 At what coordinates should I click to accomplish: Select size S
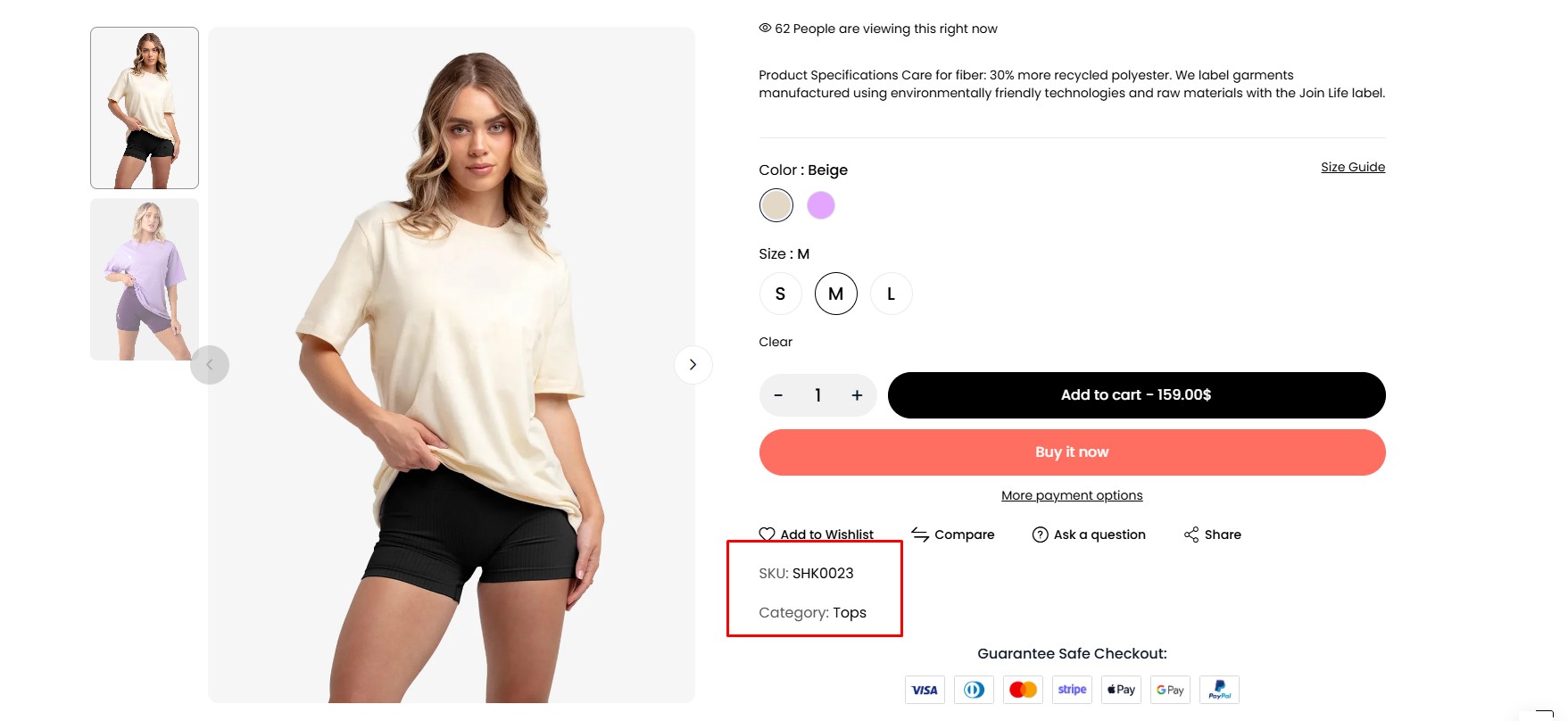tap(781, 294)
